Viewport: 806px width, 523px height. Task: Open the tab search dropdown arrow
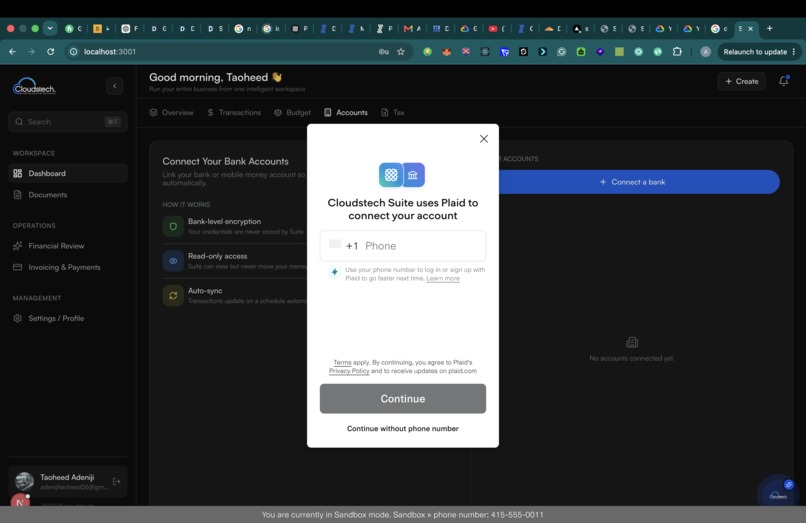click(50, 28)
